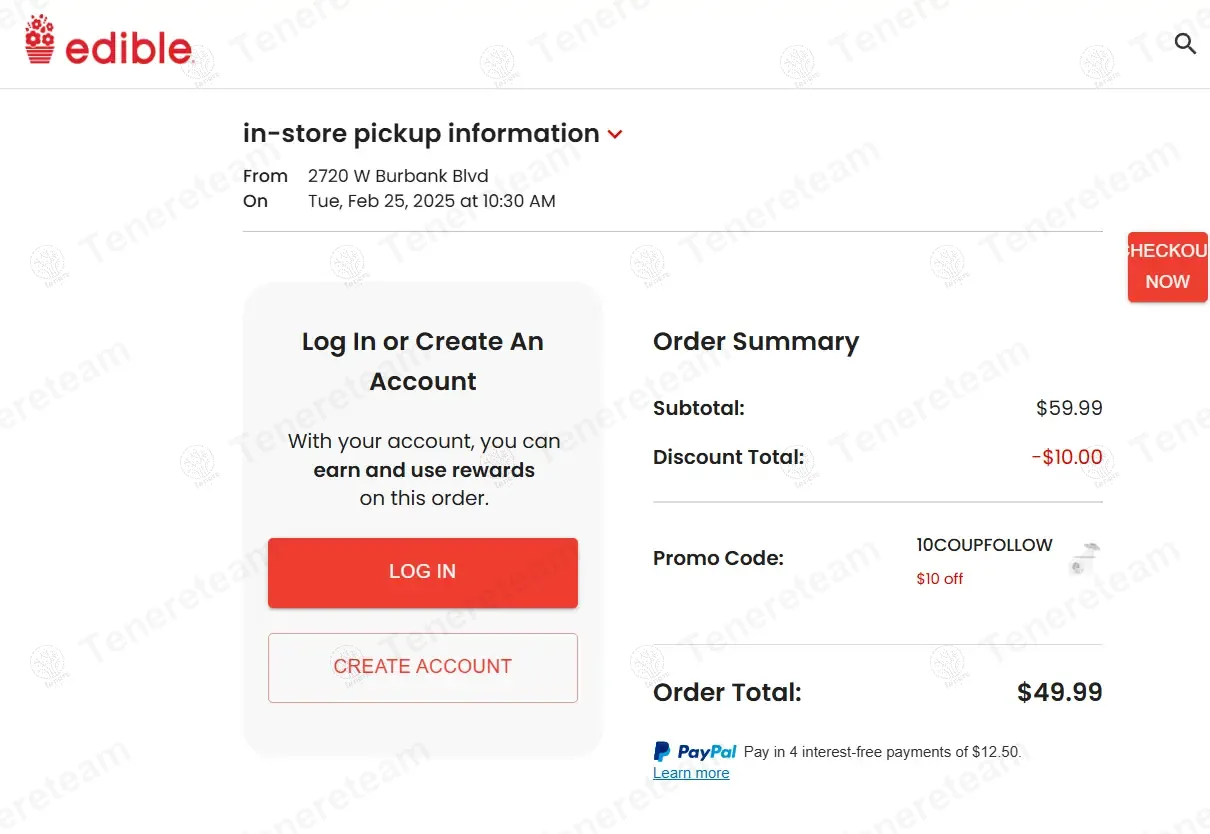Image resolution: width=1210 pixels, height=834 pixels.
Task: Open search with the magnifier icon
Action: (1185, 43)
